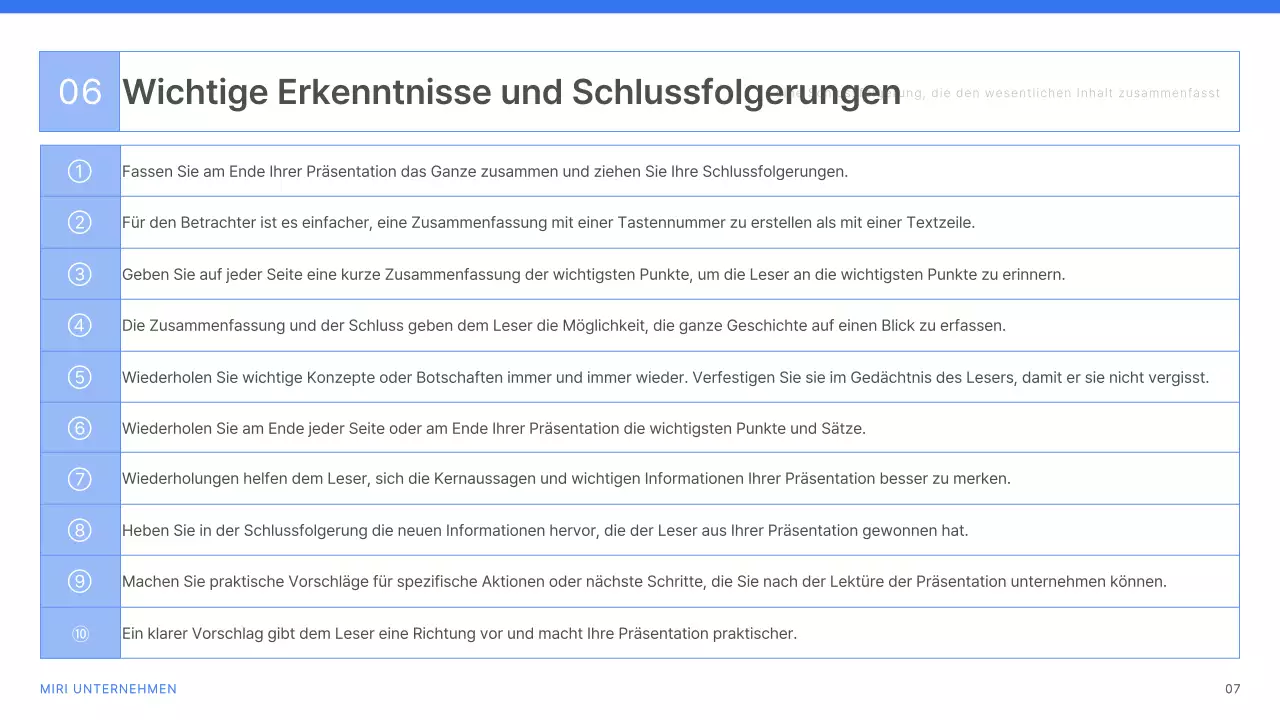Select the circled number 1 marker
This screenshot has height=720, width=1280.
(79, 171)
